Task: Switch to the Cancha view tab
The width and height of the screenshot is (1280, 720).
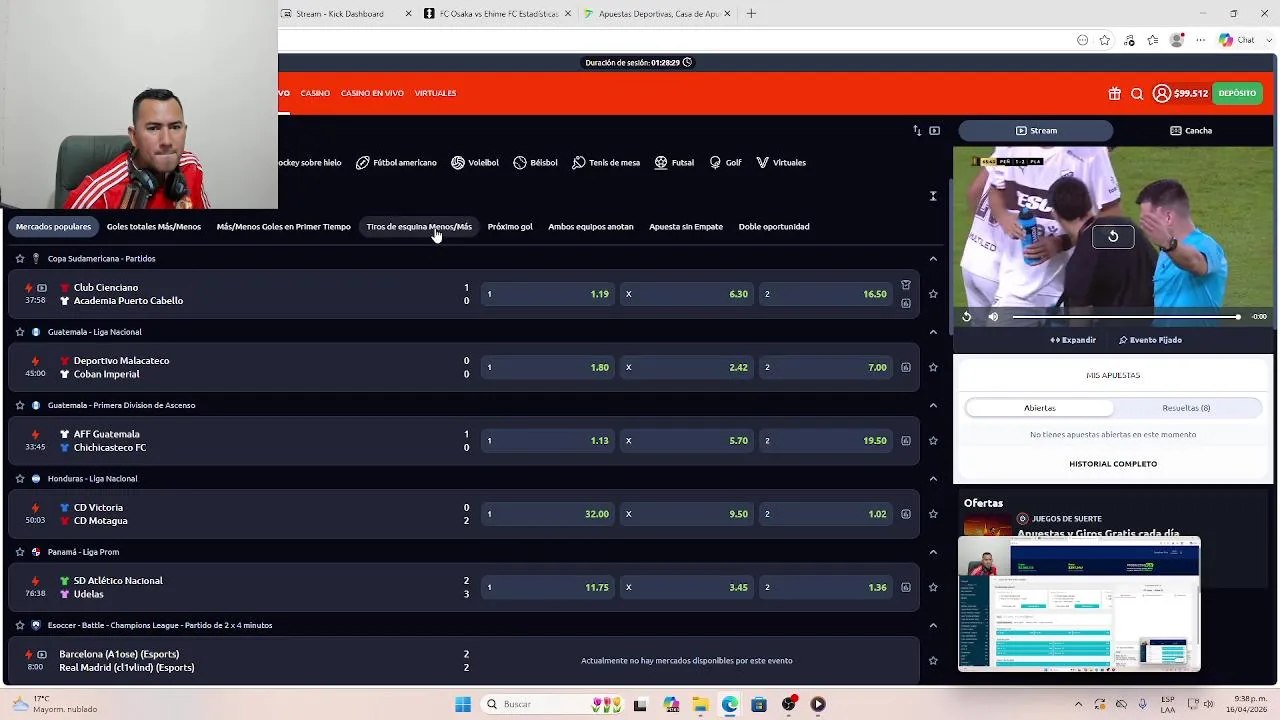Action: [x=1191, y=130]
